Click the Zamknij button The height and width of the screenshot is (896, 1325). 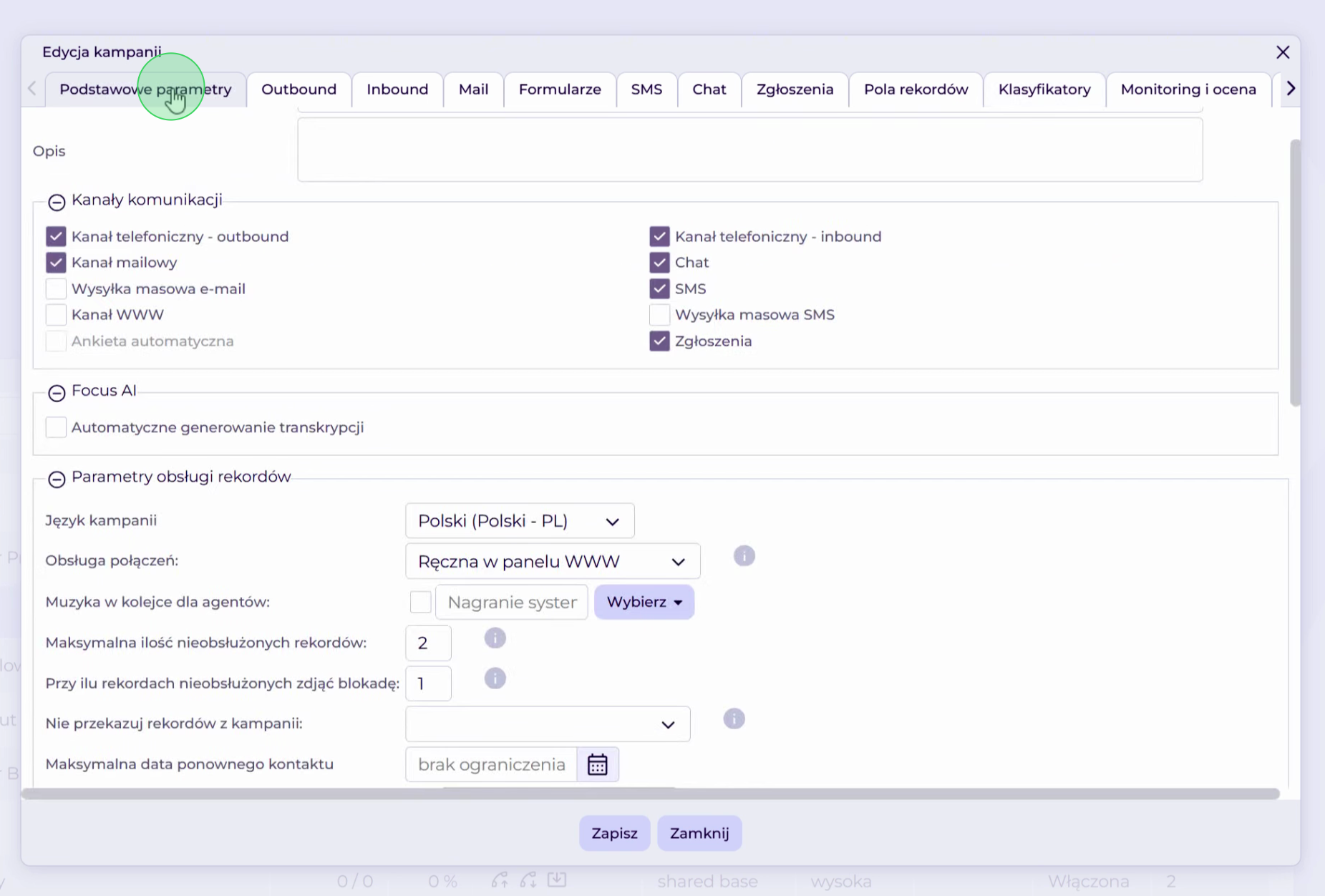pyautogui.click(x=699, y=833)
